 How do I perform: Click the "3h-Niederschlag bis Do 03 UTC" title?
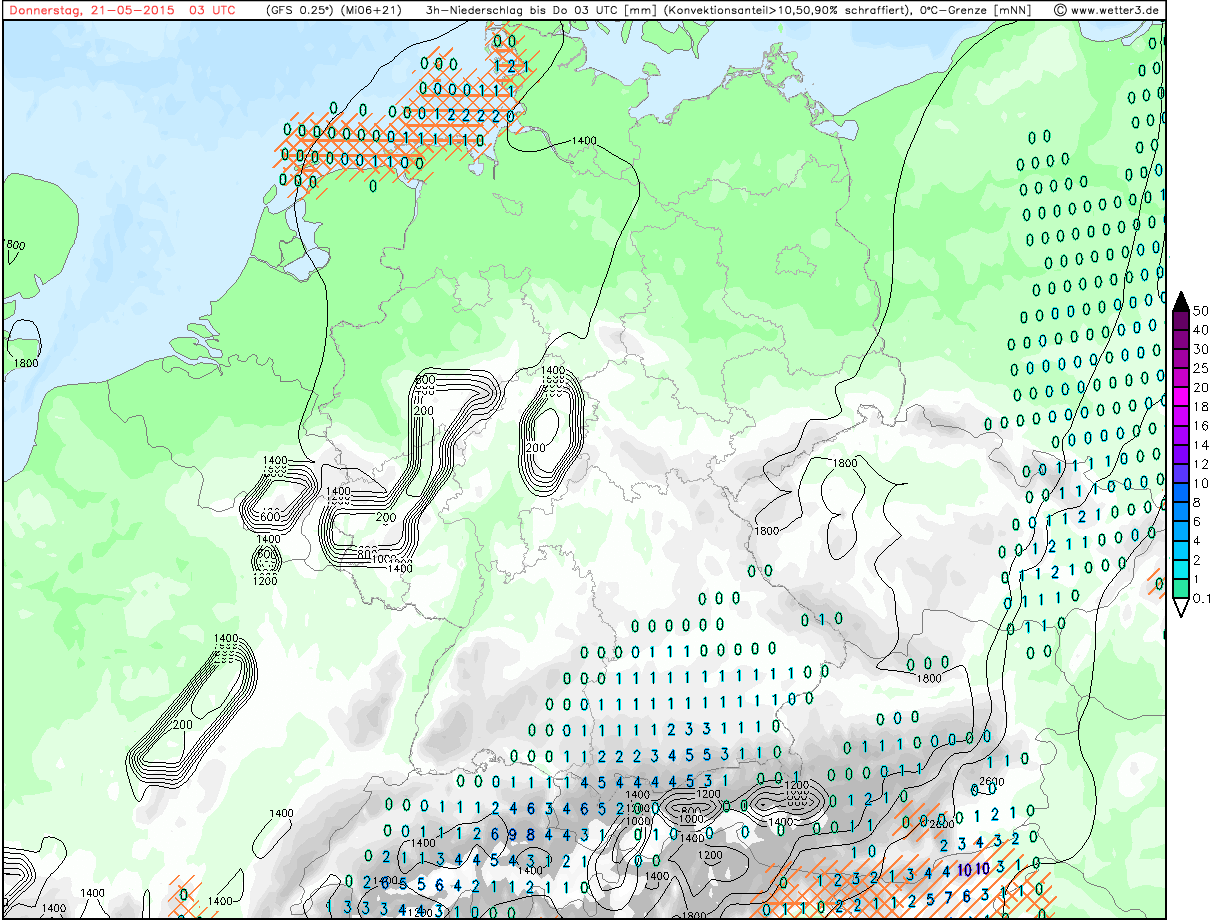523,11
